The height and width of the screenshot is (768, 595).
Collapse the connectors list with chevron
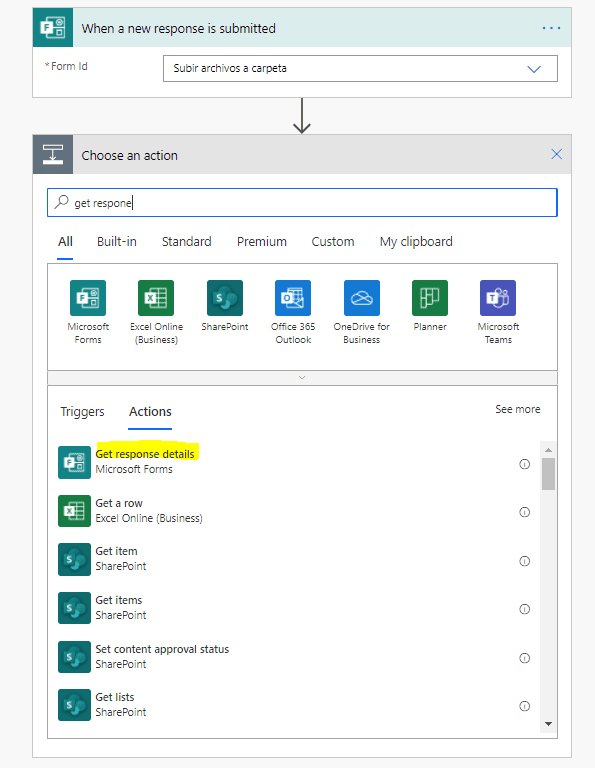click(302, 378)
